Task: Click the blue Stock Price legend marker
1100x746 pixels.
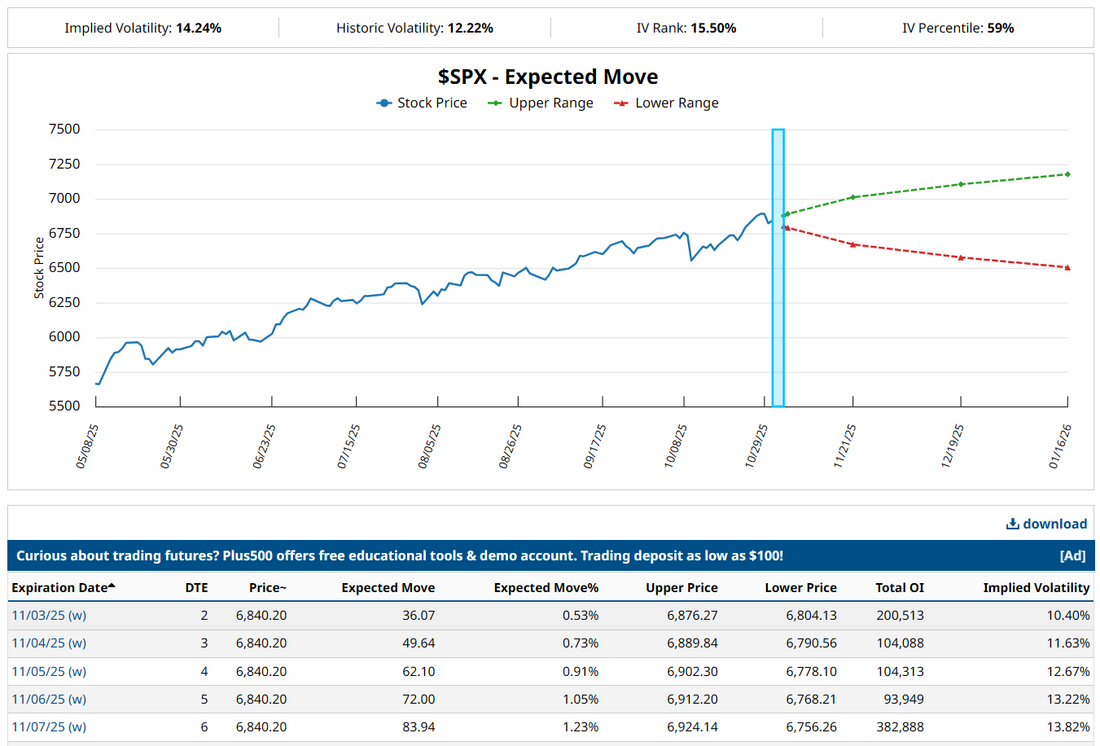Action: pos(384,103)
